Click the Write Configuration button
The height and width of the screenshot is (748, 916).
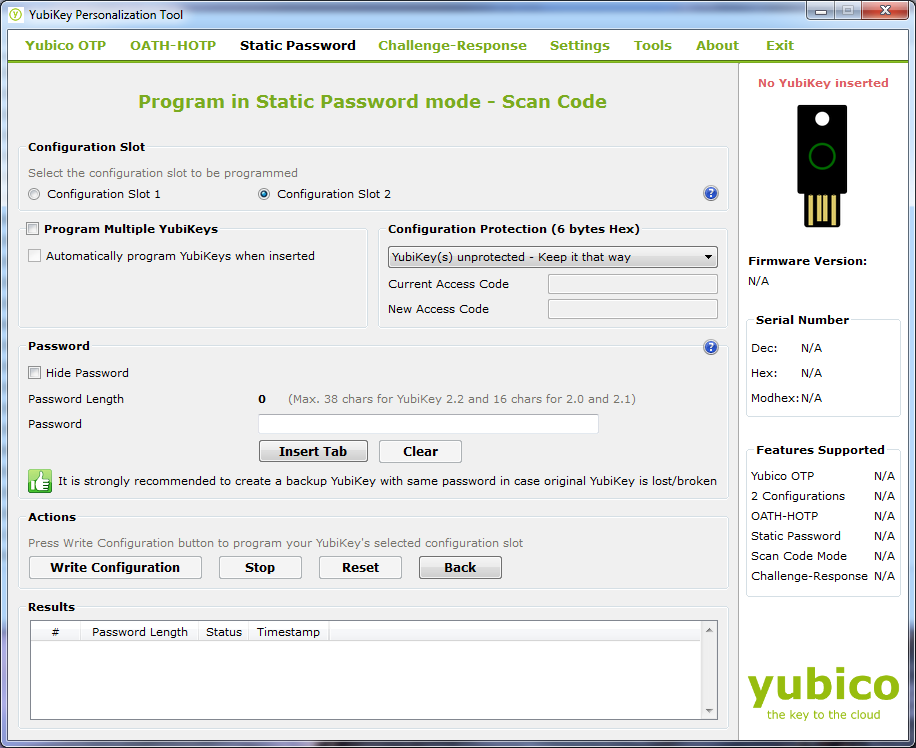point(115,567)
